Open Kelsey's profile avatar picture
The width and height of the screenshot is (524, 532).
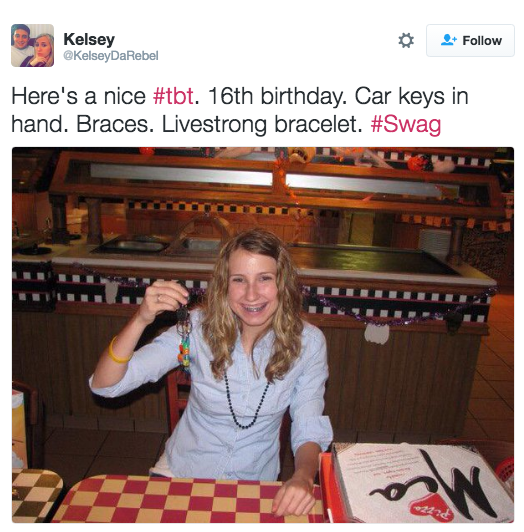click(32, 45)
